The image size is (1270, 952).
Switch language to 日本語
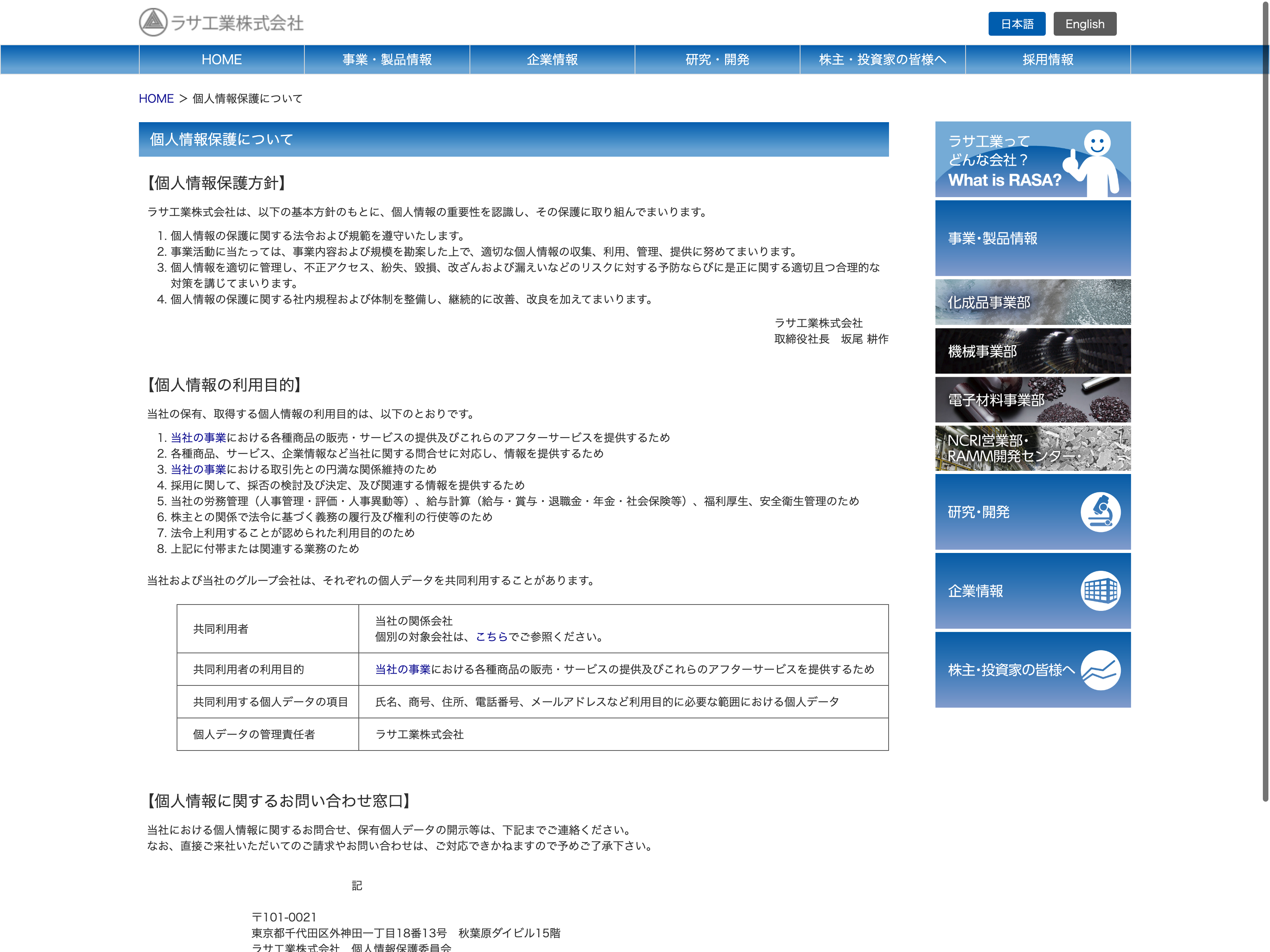(1016, 24)
